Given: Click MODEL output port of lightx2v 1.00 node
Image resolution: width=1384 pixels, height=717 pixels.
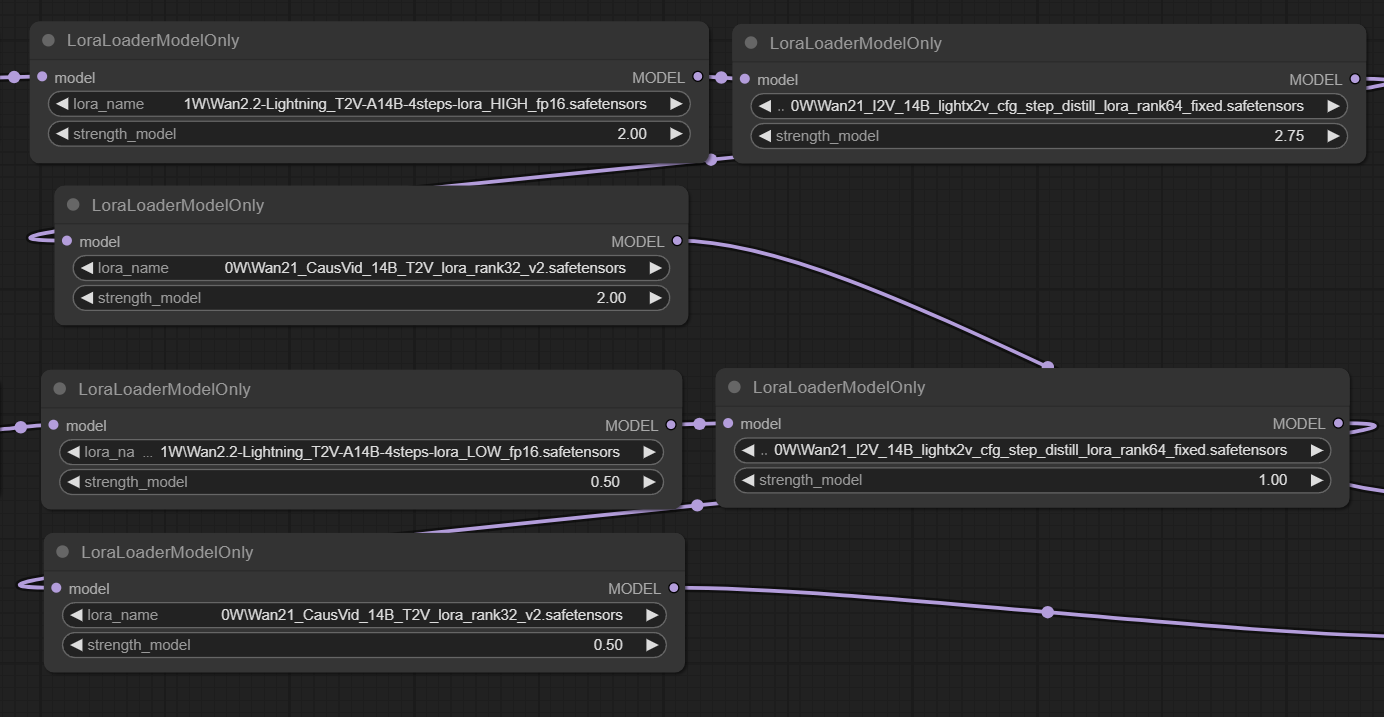Looking at the screenshot, I should pos(1337,423).
